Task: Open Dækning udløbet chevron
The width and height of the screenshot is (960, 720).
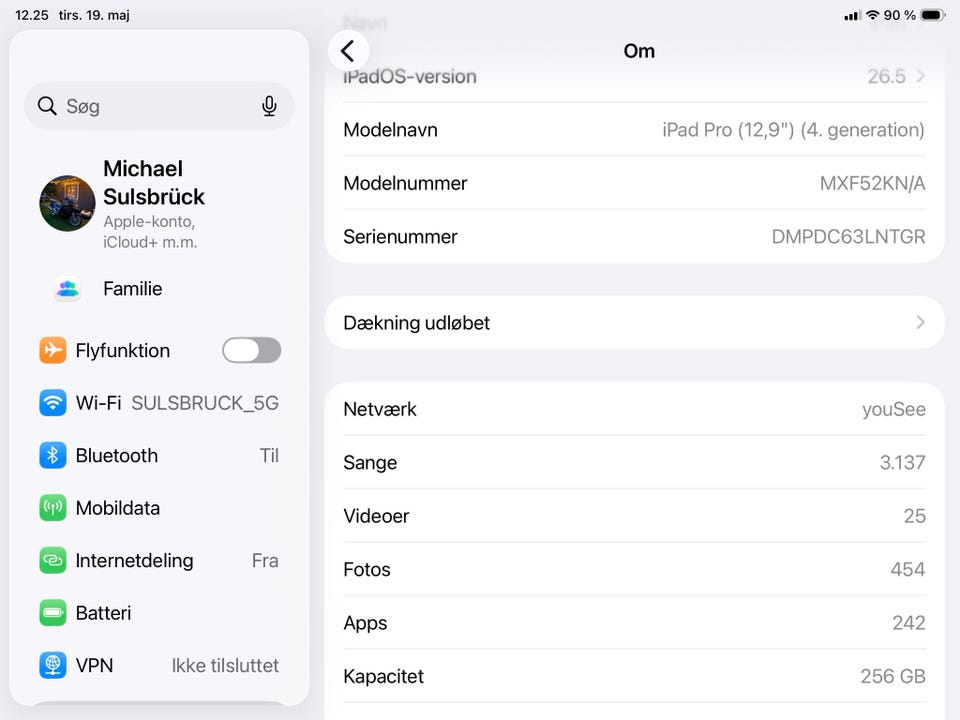Action: click(920, 323)
